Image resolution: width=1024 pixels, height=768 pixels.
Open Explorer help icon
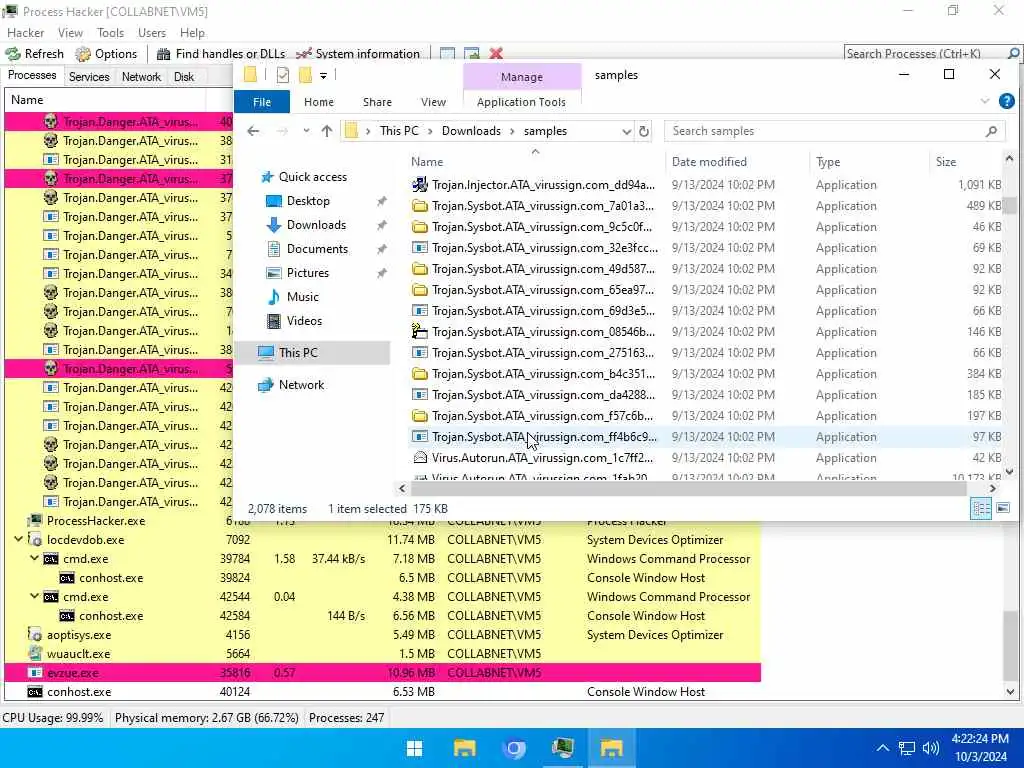(x=1006, y=101)
